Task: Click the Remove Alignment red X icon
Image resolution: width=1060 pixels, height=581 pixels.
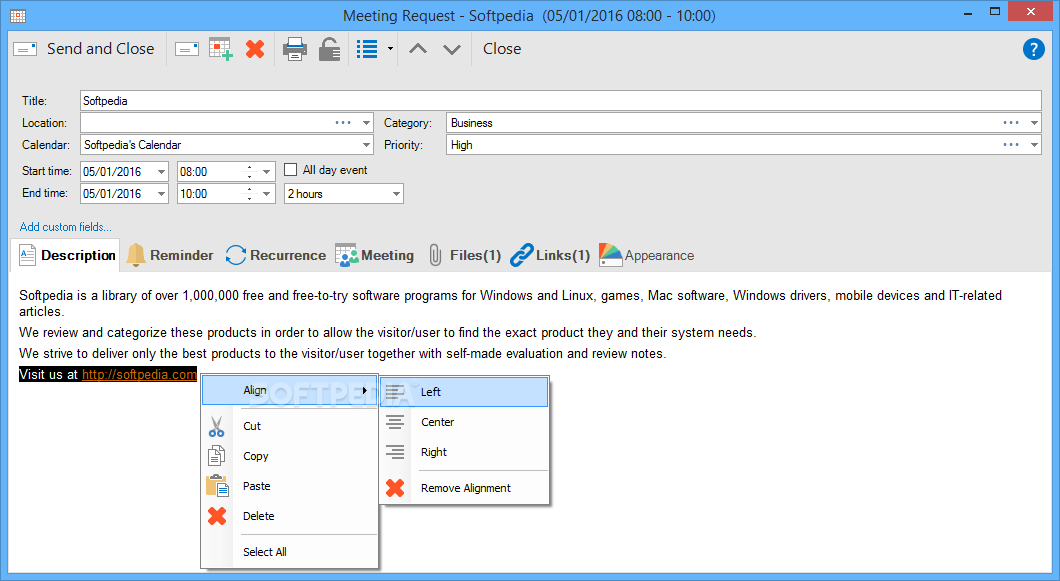Action: [x=395, y=488]
